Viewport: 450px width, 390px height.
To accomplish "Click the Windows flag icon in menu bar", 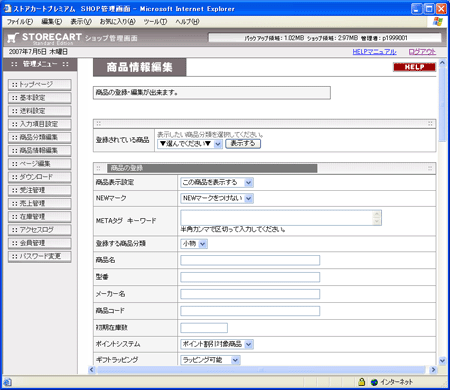I will pos(437,22).
